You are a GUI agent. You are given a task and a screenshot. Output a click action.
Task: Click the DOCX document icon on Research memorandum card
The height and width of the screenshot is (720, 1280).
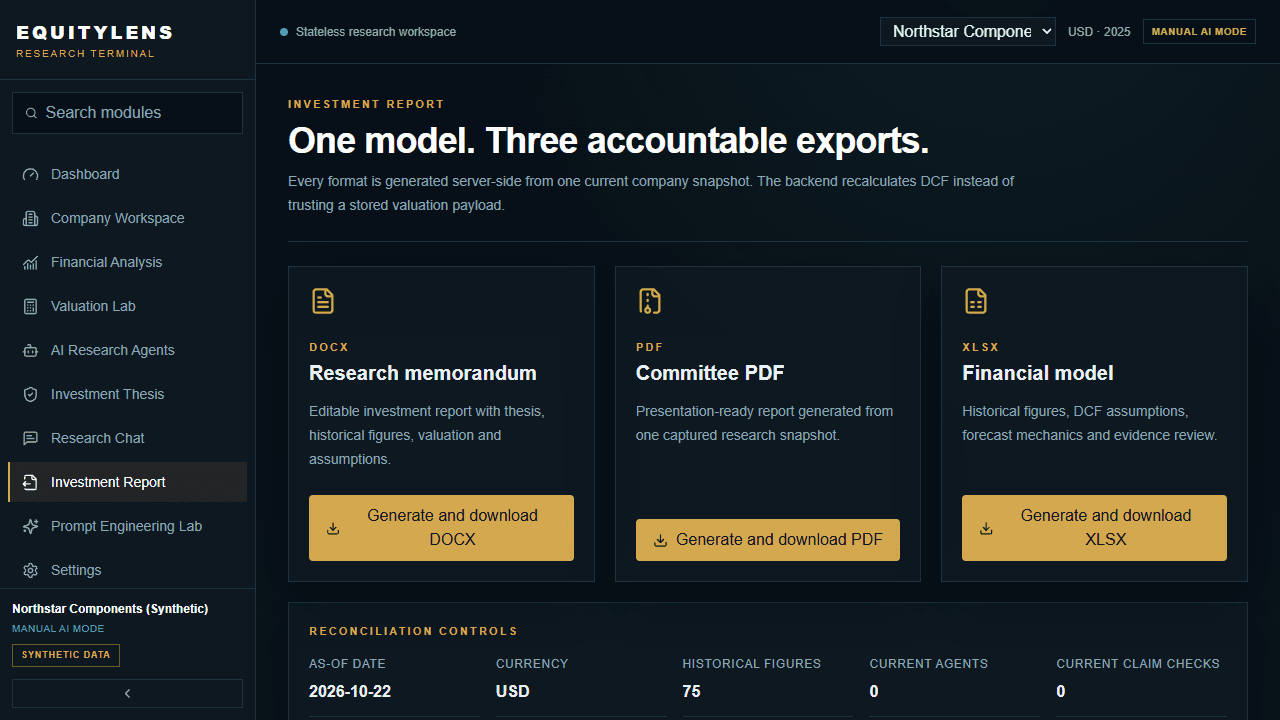point(322,301)
